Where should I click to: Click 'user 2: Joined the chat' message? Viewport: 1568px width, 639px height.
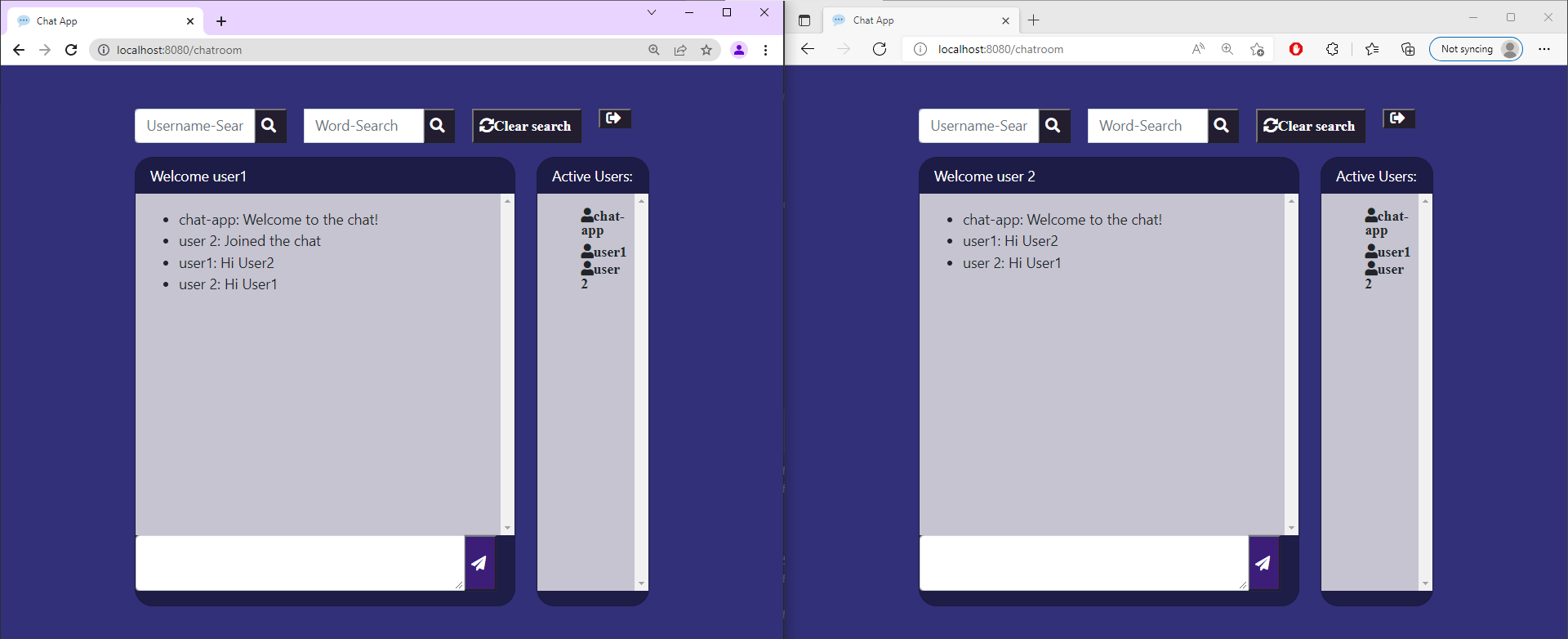(x=250, y=241)
